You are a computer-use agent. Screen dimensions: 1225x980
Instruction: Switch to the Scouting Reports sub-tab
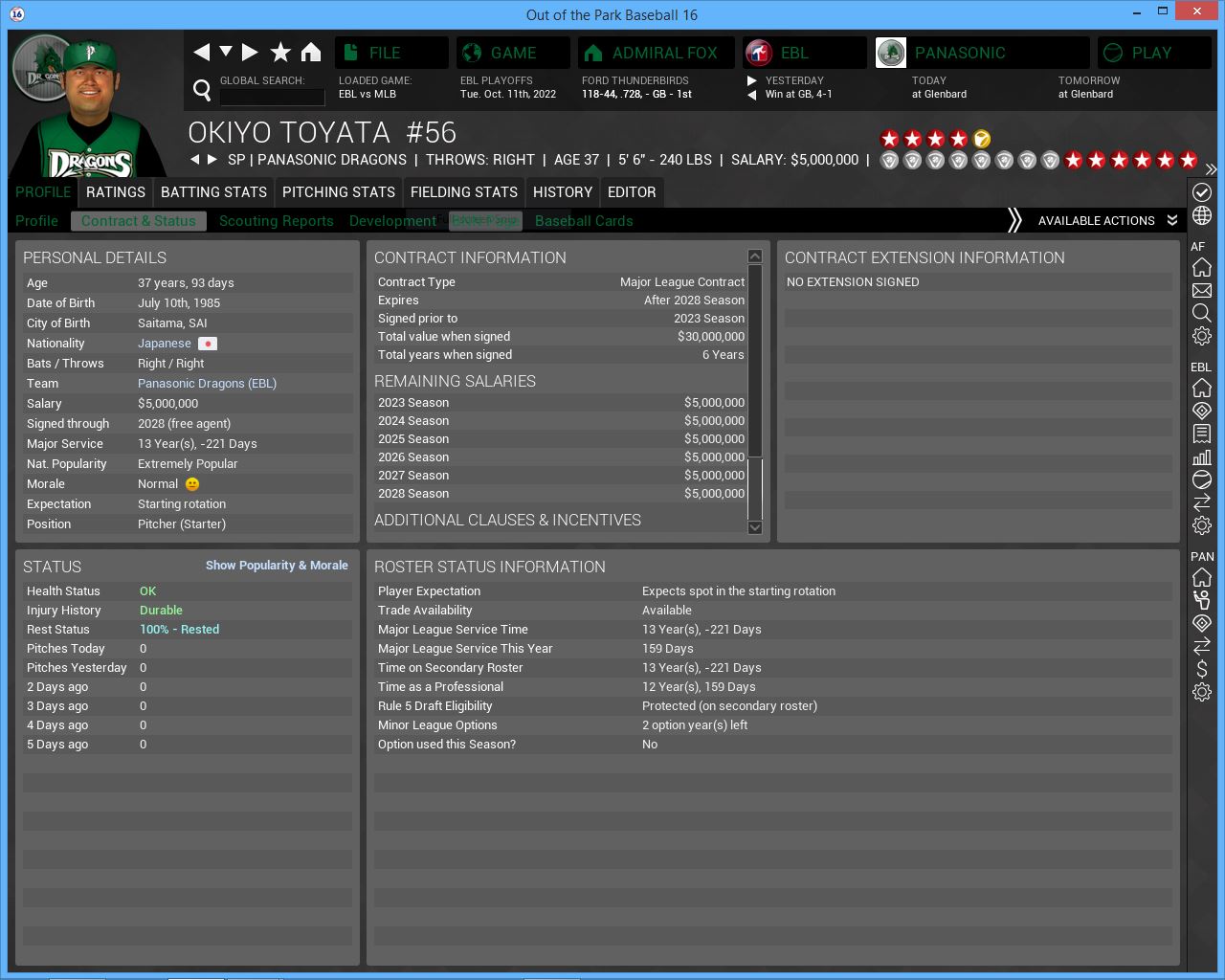point(276,221)
